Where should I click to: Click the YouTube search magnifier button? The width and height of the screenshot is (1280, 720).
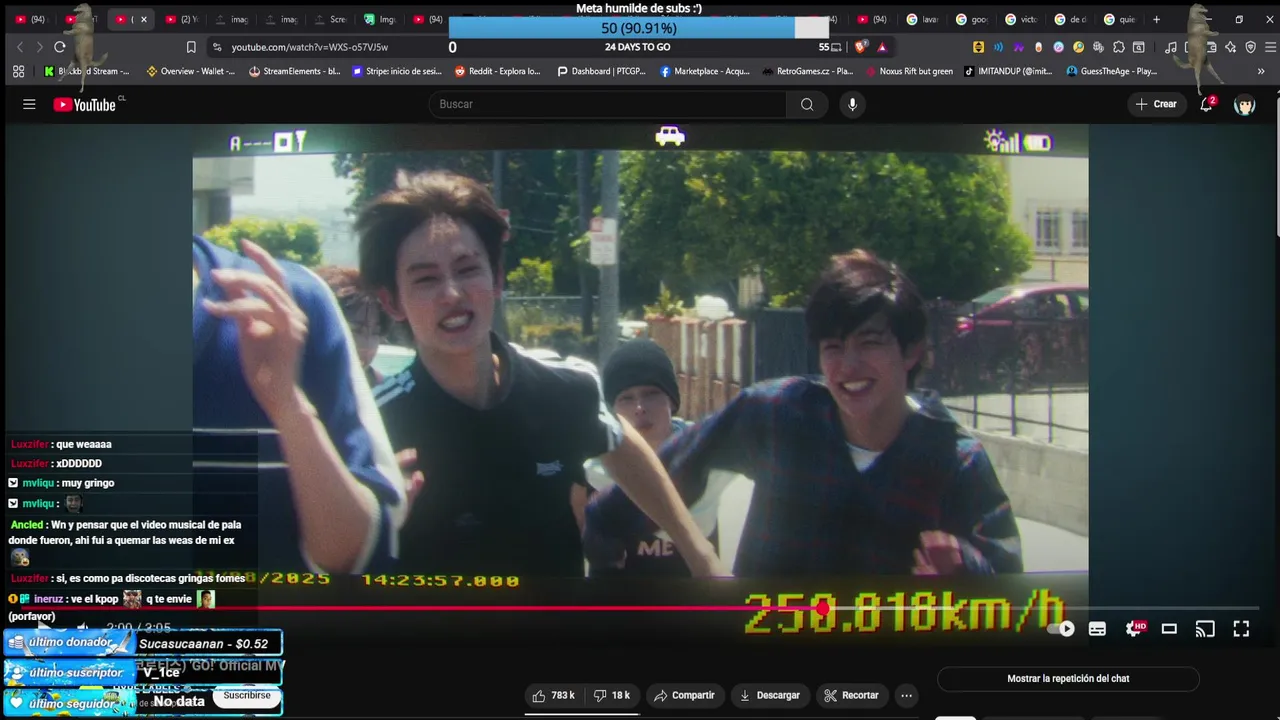click(x=807, y=104)
